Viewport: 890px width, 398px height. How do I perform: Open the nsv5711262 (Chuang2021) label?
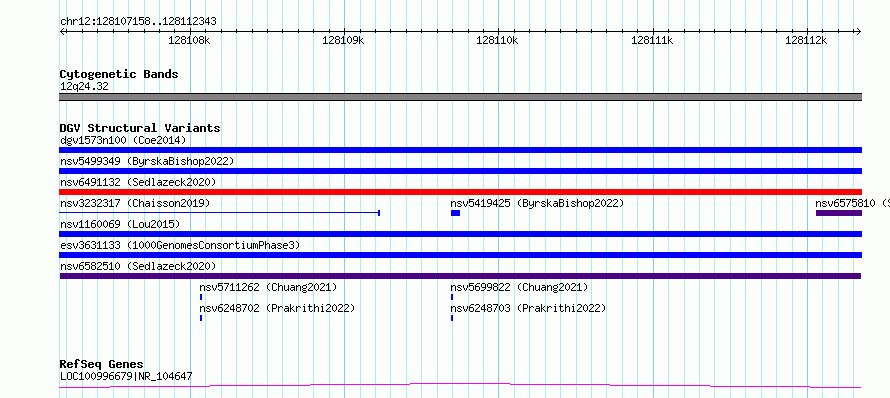coord(268,287)
